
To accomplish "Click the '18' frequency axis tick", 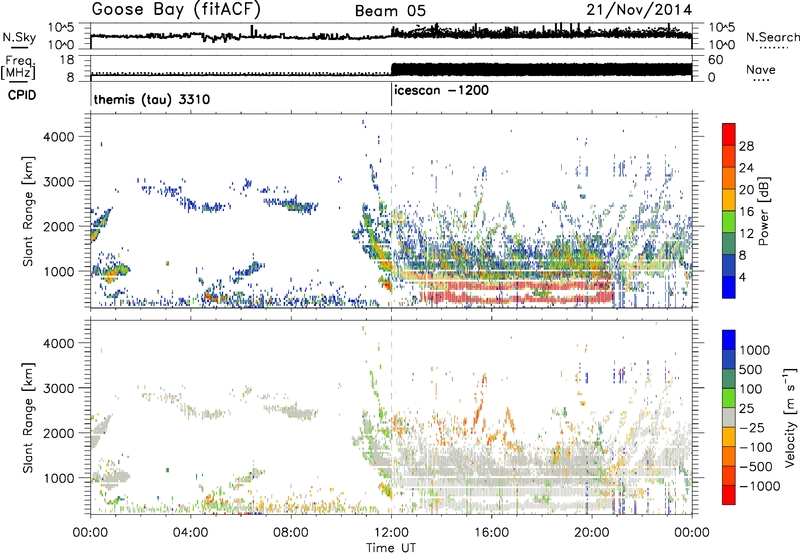I will [x=67, y=60].
